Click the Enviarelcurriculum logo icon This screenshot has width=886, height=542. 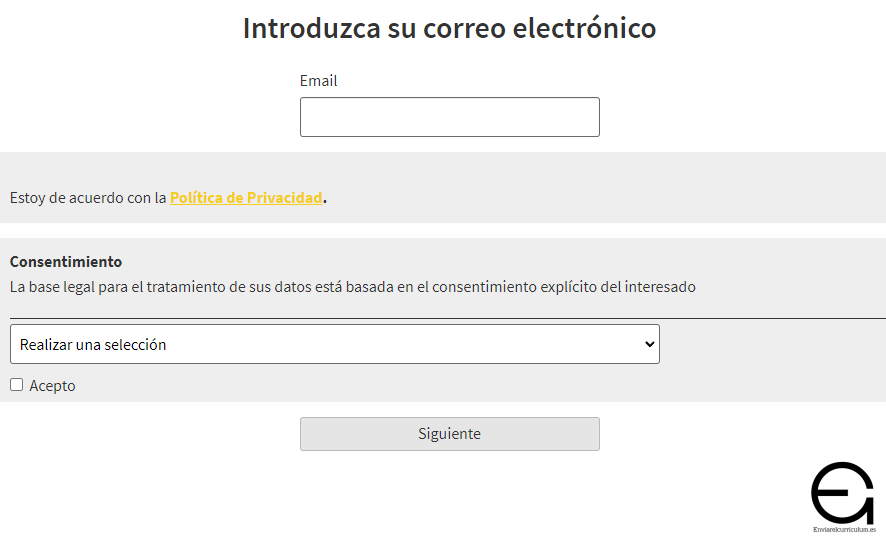(x=842, y=491)
